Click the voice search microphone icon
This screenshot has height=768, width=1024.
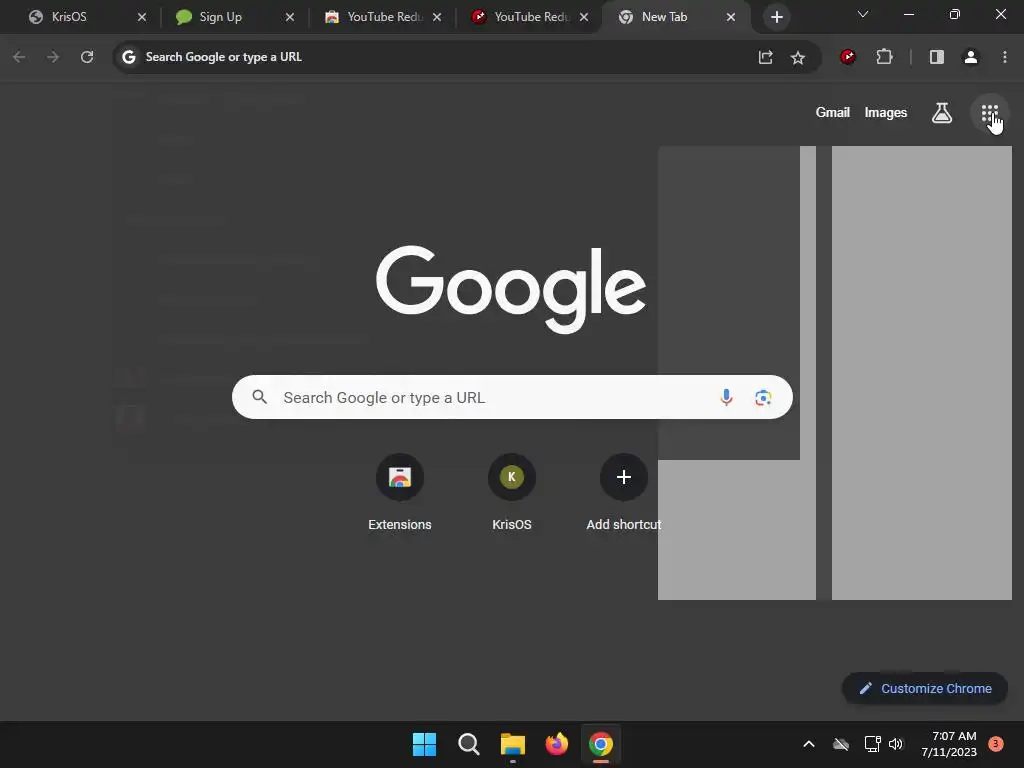tap(726, 397)
